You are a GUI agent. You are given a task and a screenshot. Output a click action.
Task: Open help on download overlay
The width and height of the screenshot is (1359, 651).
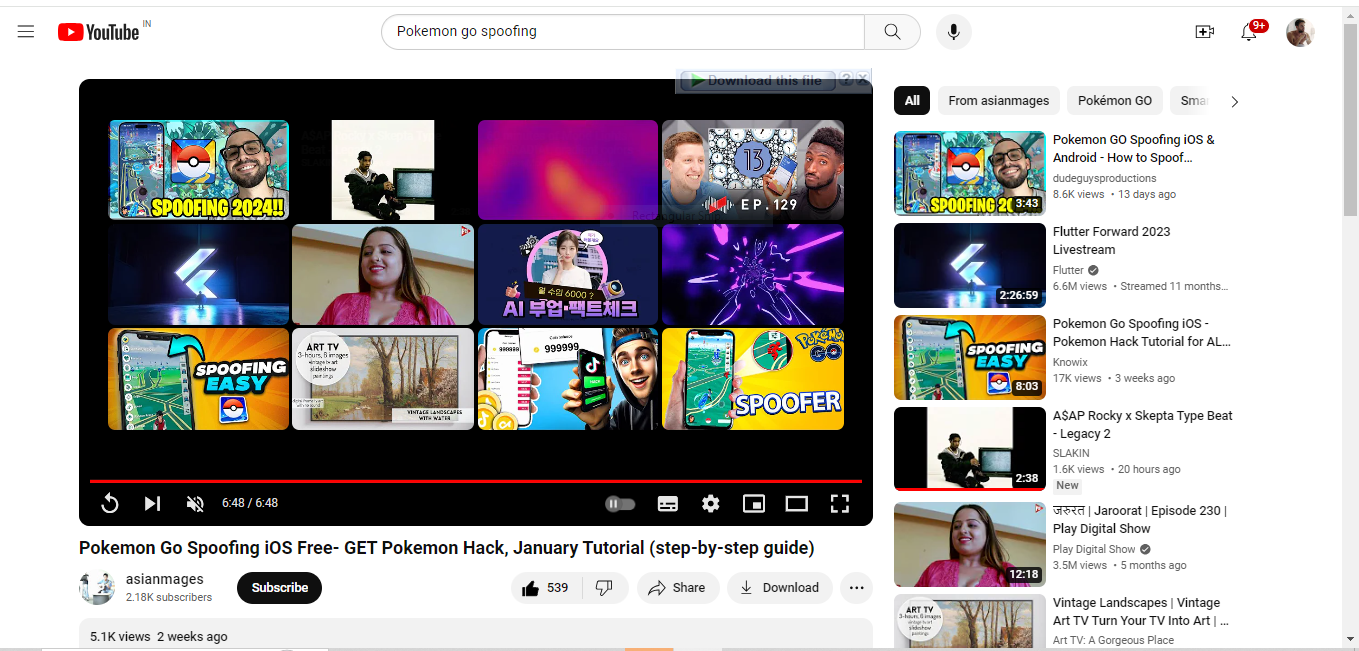846,79
